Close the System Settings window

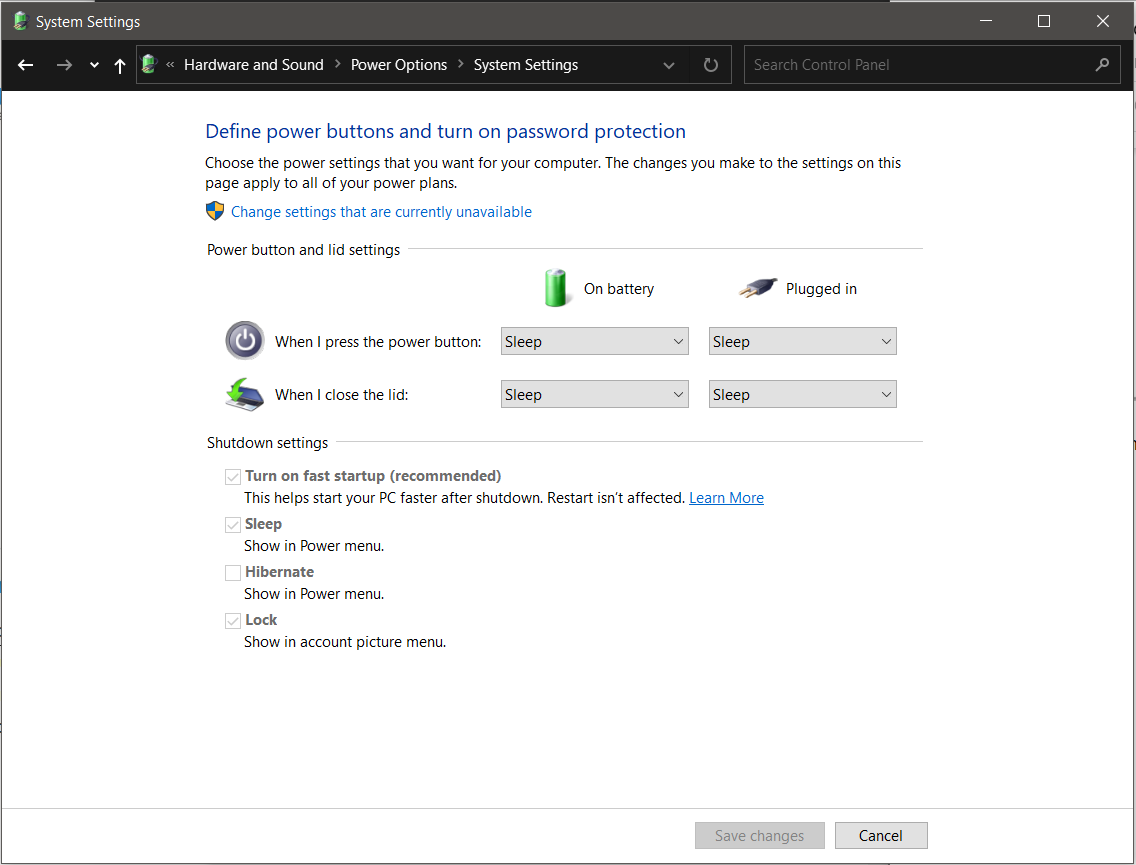[1103, 21]
